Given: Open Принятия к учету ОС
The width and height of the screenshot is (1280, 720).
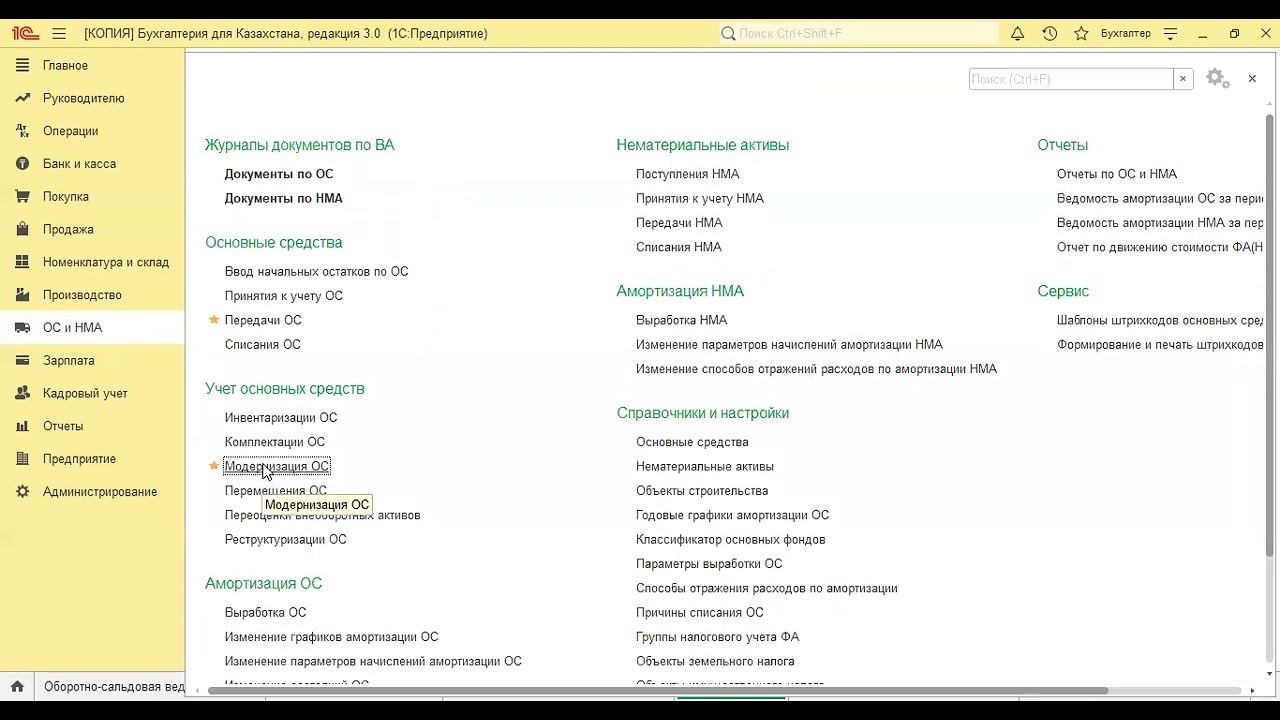Looking at the screenshot, I should click(284, 296).
